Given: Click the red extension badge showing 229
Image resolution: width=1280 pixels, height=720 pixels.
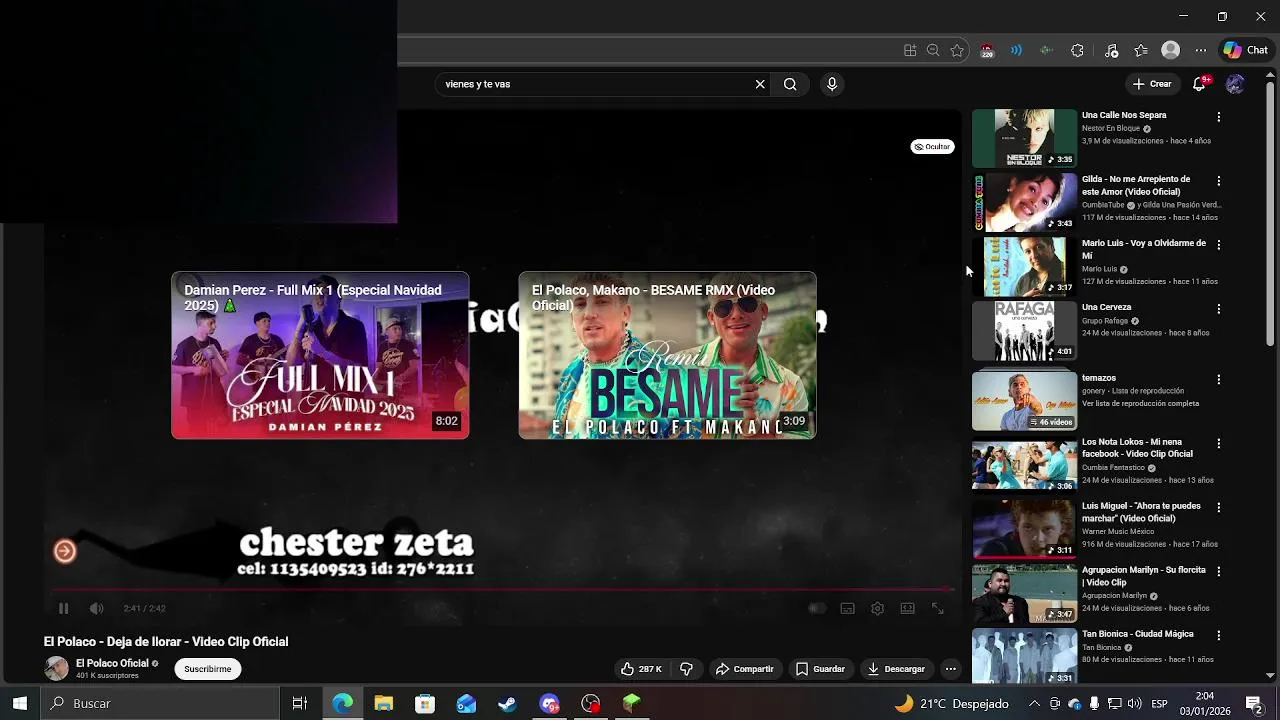Looking at the screenshot, I should 987,51.
